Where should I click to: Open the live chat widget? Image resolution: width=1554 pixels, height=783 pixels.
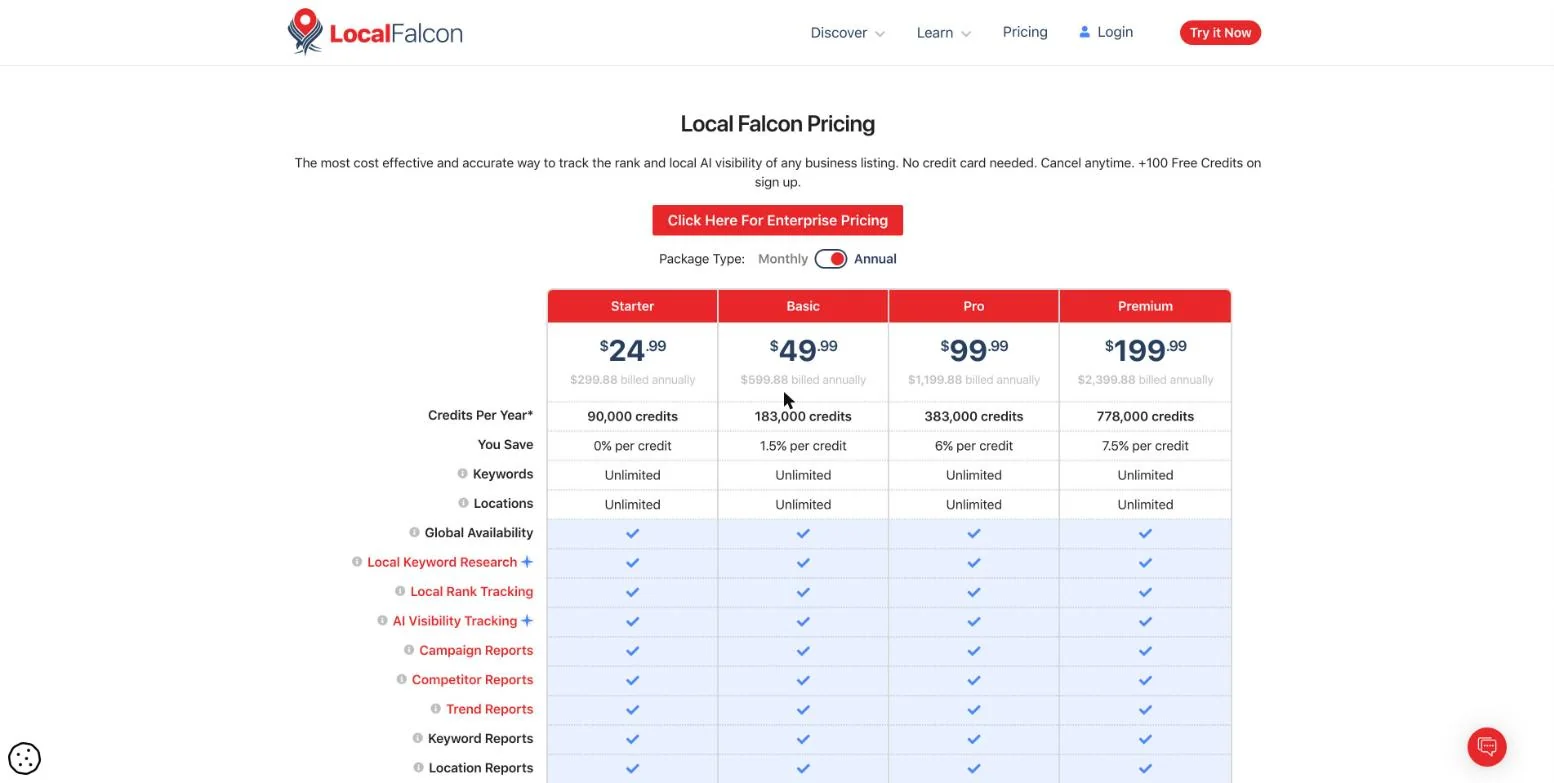(1487, 747)
